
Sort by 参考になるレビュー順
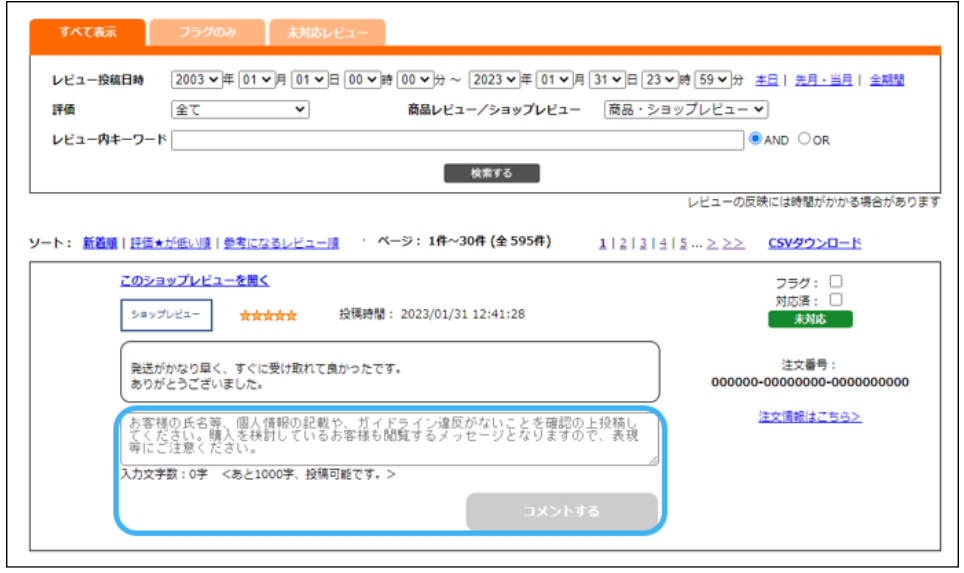click(x=281, y=243)
